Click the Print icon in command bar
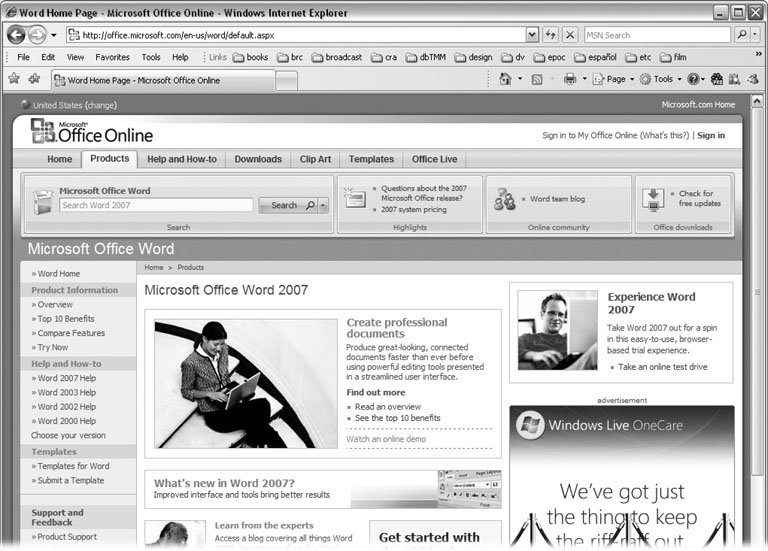 coord(570,79)
